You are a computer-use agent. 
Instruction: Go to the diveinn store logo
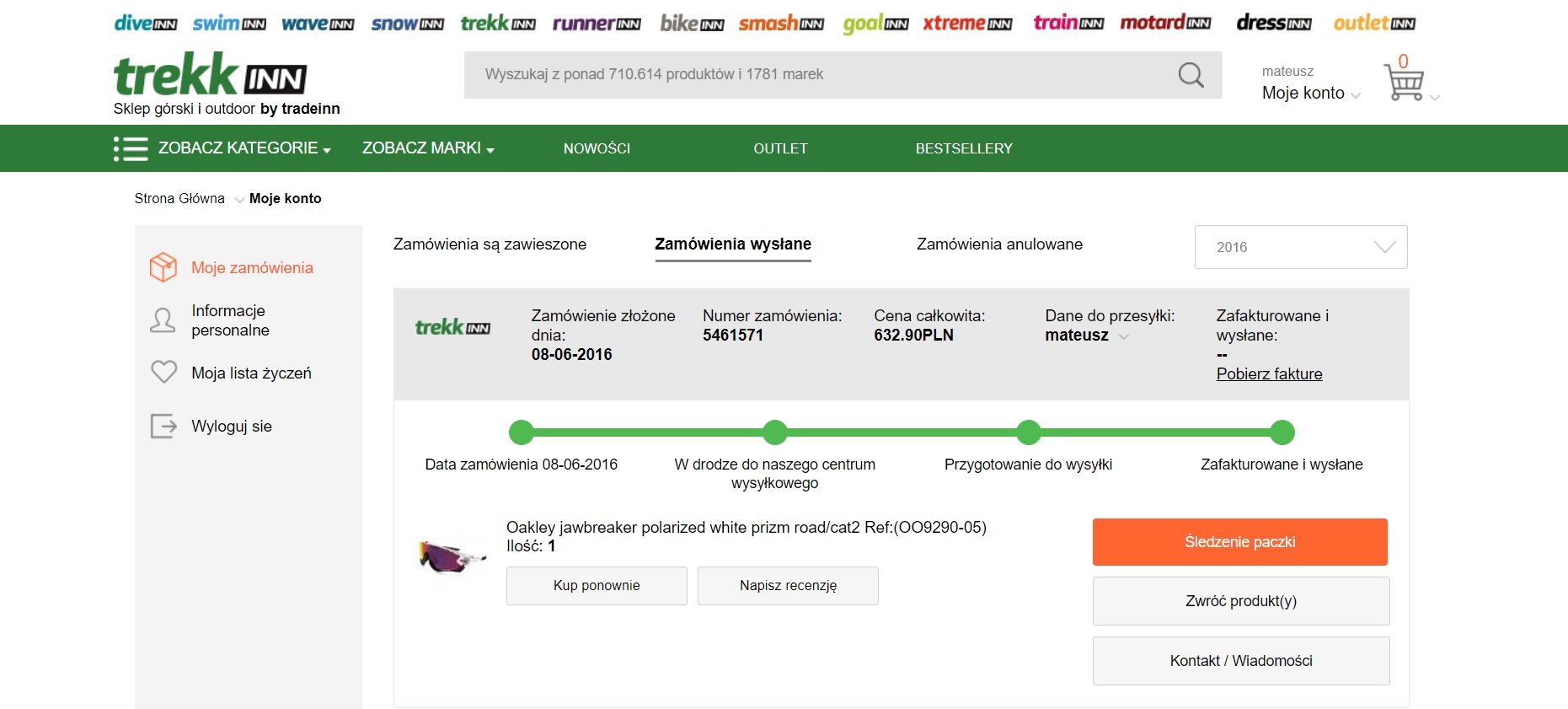coord(146,23)
